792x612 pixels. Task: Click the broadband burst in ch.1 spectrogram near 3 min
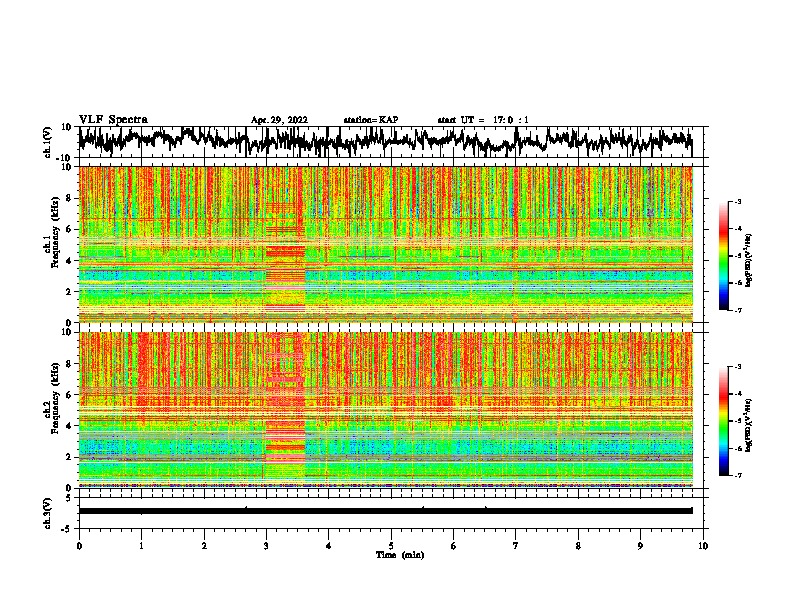point(285,244)
